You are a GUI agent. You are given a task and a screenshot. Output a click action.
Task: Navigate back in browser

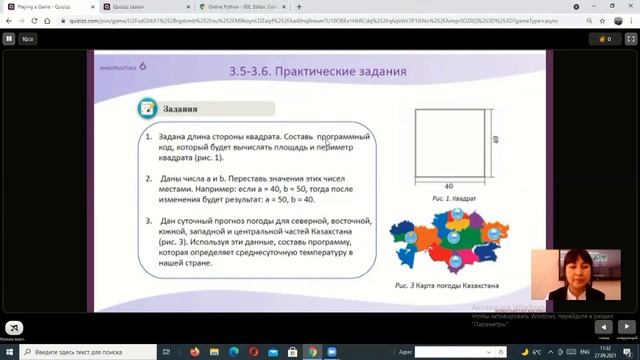(9, 21)
